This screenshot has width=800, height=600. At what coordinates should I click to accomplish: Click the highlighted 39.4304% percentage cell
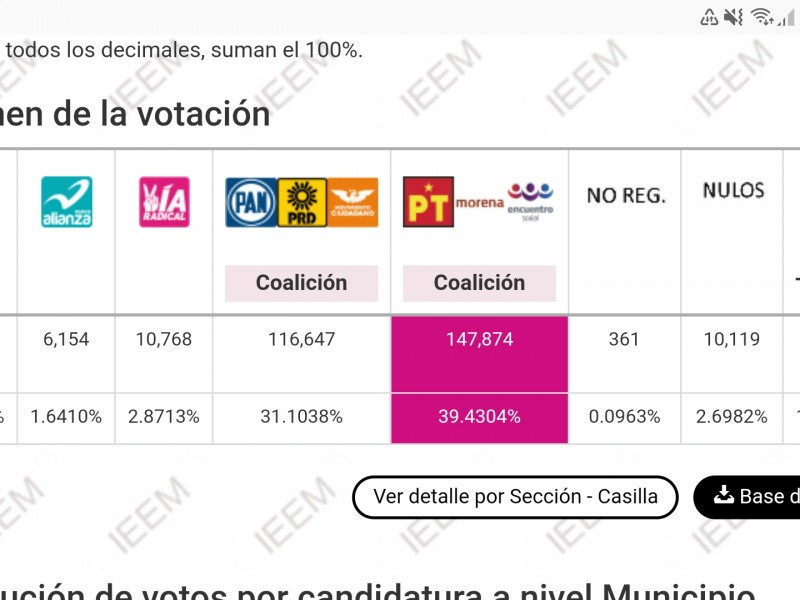(480, 418)
